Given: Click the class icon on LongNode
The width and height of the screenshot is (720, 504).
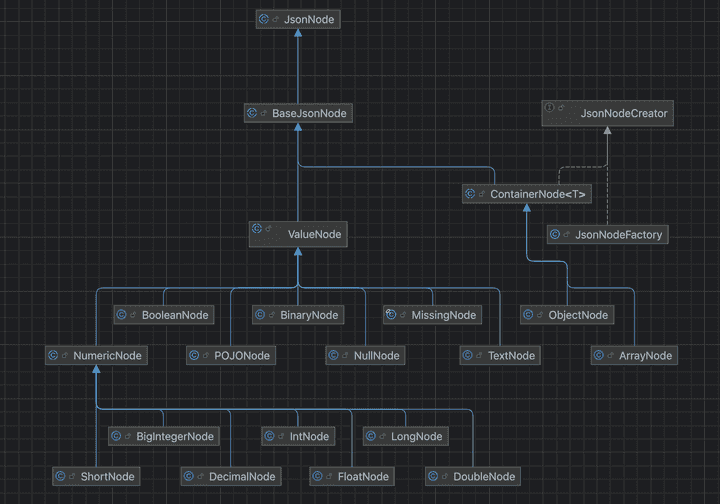Looking at the screenshot, I should click(x=371, y=436).
